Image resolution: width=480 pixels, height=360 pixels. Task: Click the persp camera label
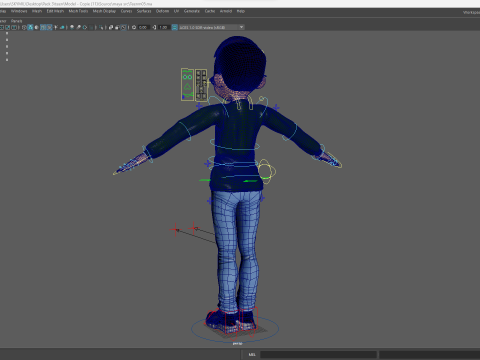[237, 343]
